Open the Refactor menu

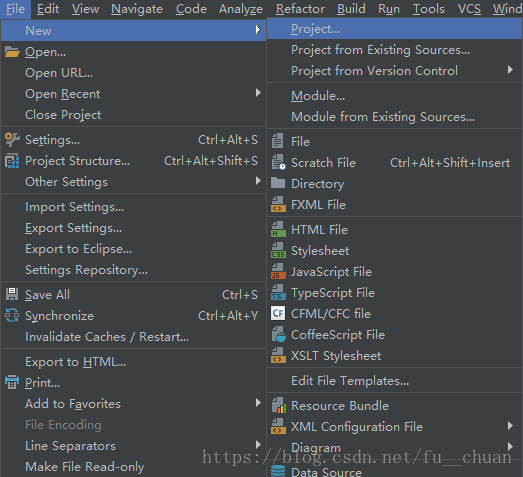click(300, 9)
